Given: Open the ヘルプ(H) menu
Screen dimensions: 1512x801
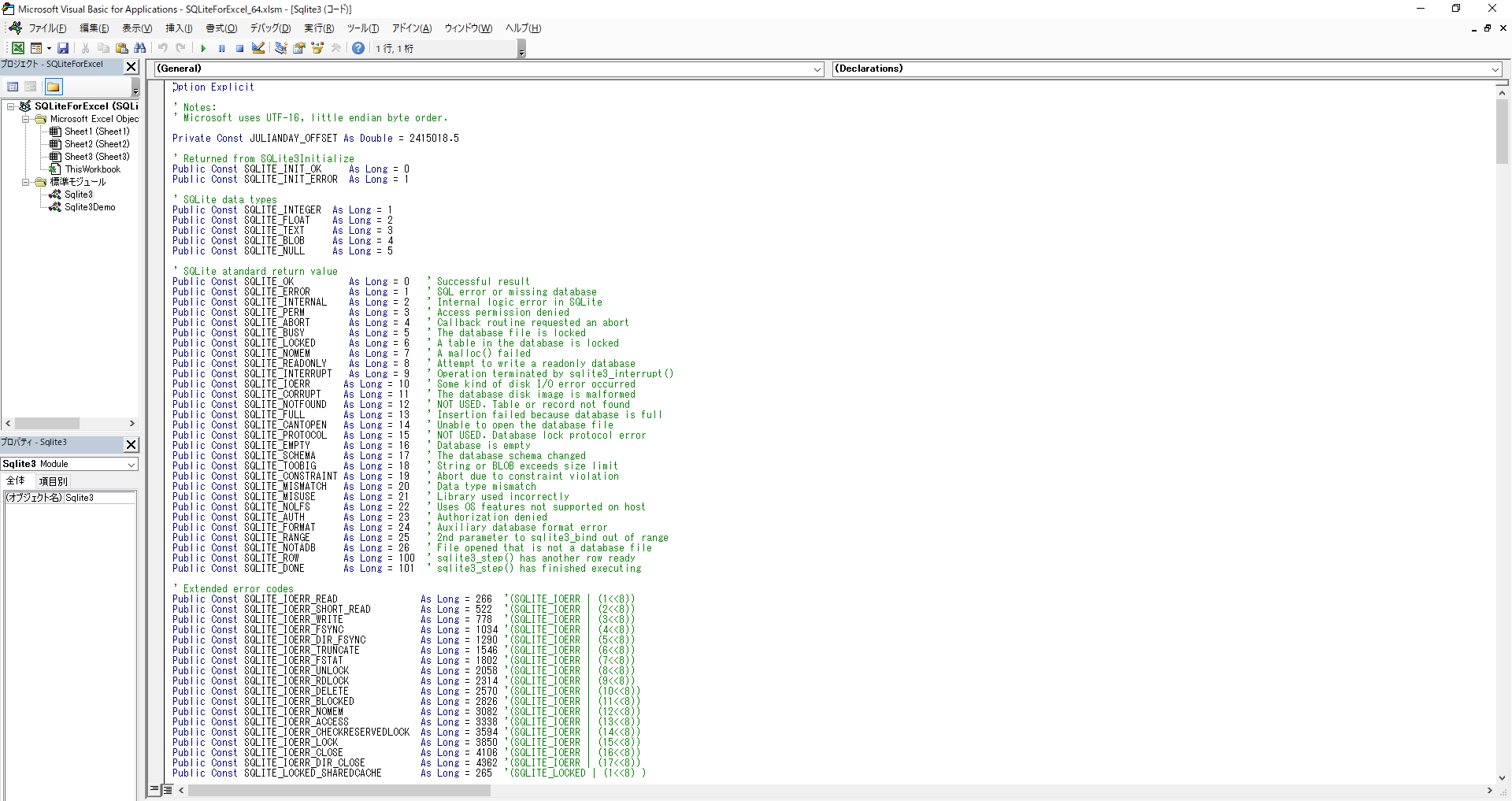Looking at the screenshot, I should [x=523, y=28].
